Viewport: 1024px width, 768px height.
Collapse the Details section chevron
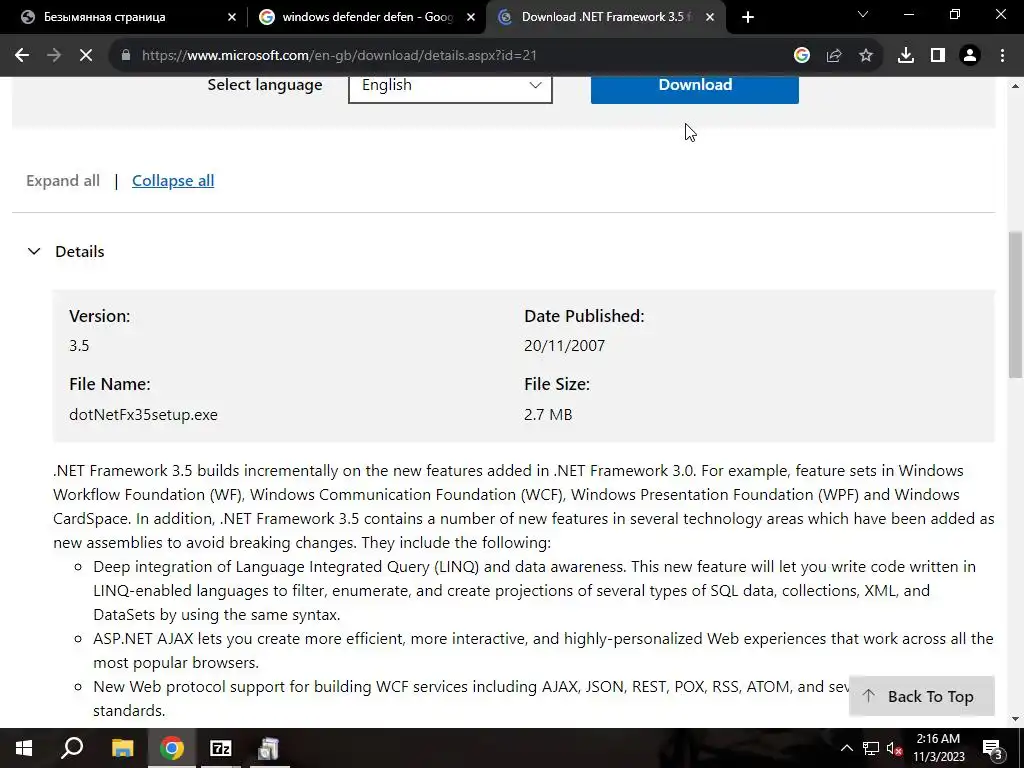[34, 251]
